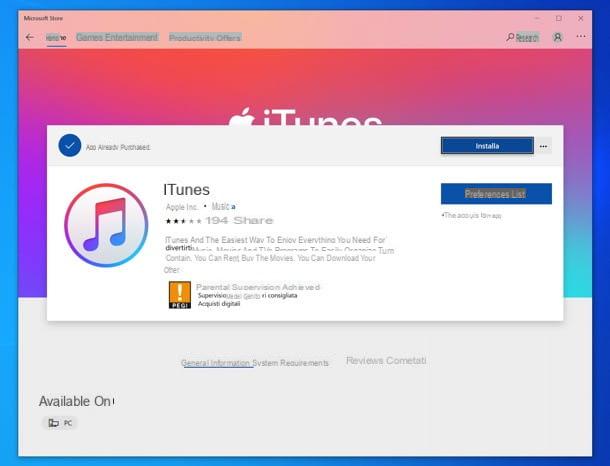
Task: Click the Available On heading
Action: coord(75,401)
